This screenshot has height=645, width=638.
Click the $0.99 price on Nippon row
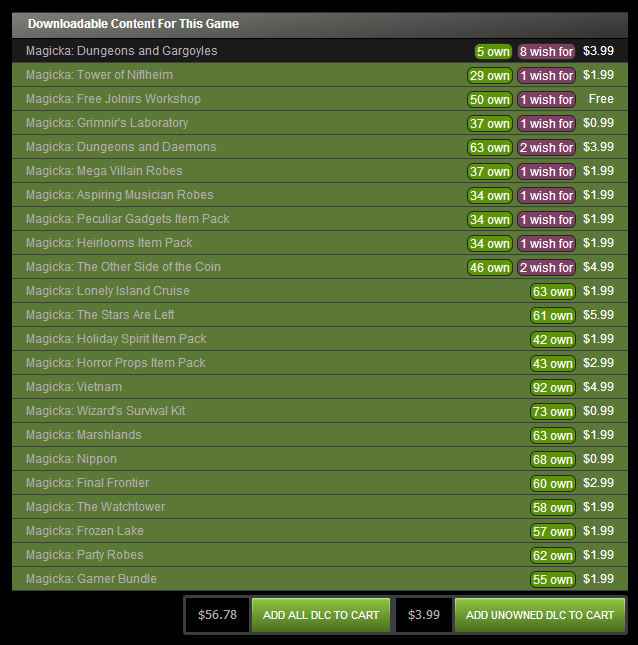click(598, 459)
